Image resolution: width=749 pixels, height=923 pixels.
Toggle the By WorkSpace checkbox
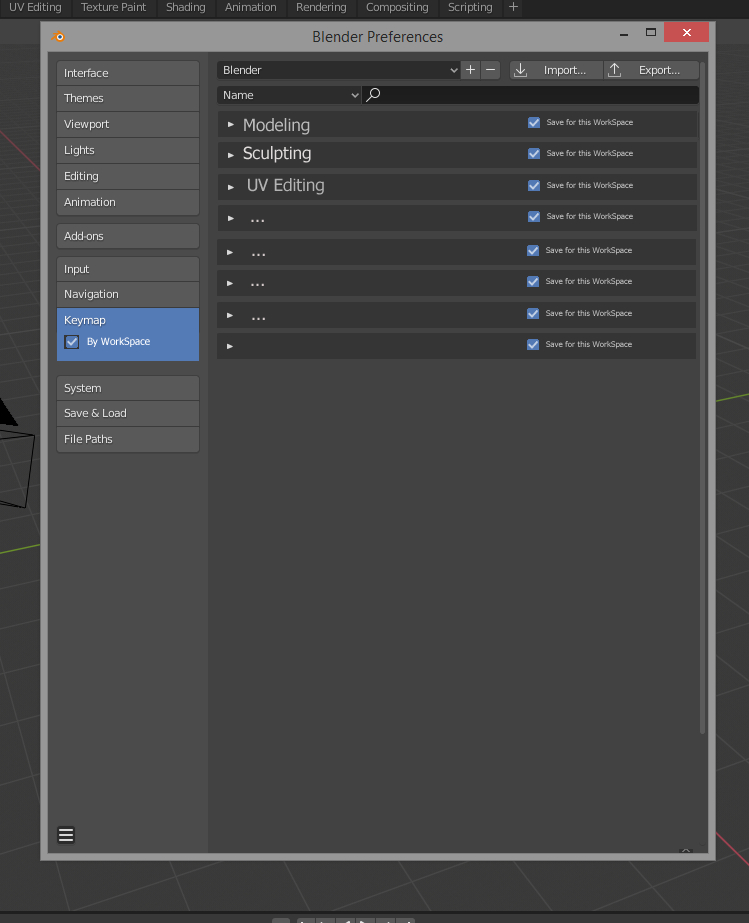(72, 342)
